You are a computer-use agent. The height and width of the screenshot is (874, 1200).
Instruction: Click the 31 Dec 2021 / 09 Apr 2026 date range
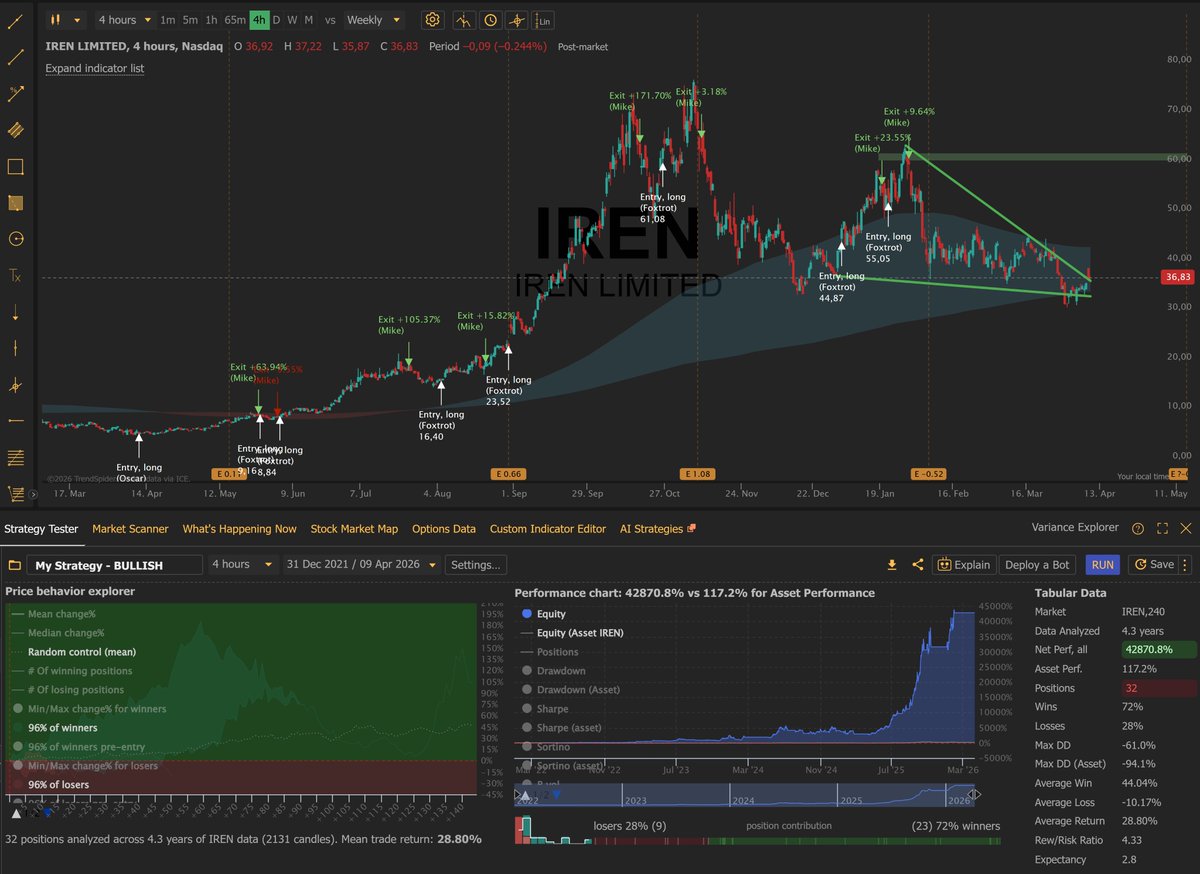(361, 565)
